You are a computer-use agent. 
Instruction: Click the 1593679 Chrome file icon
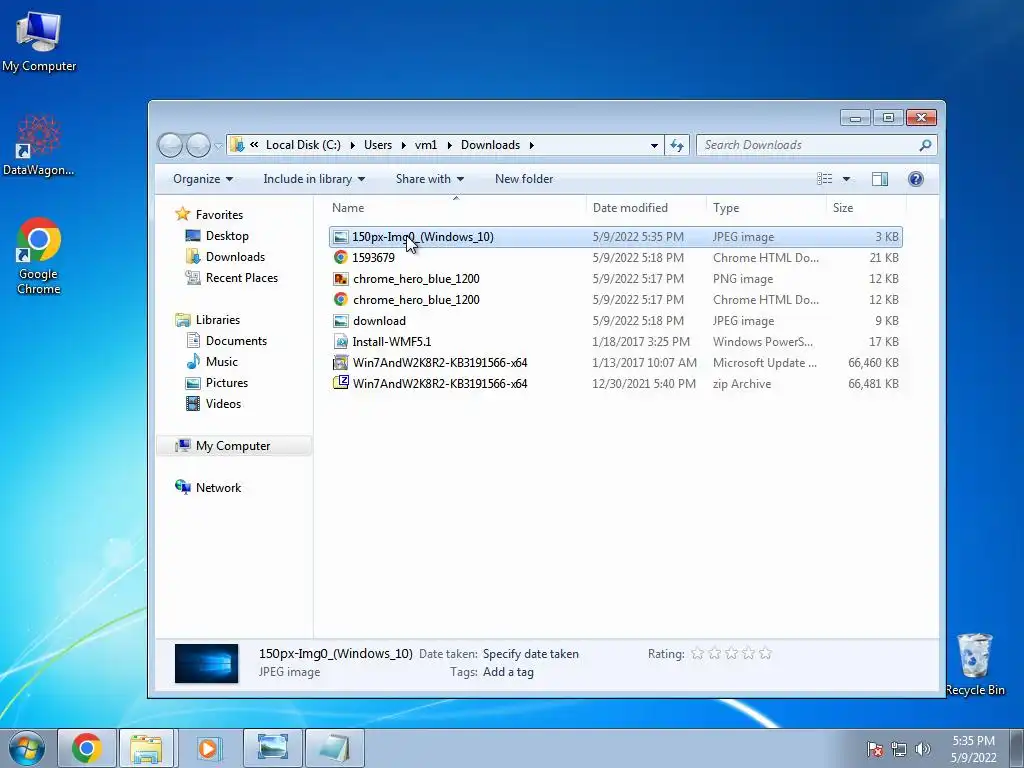pos(340,257)
